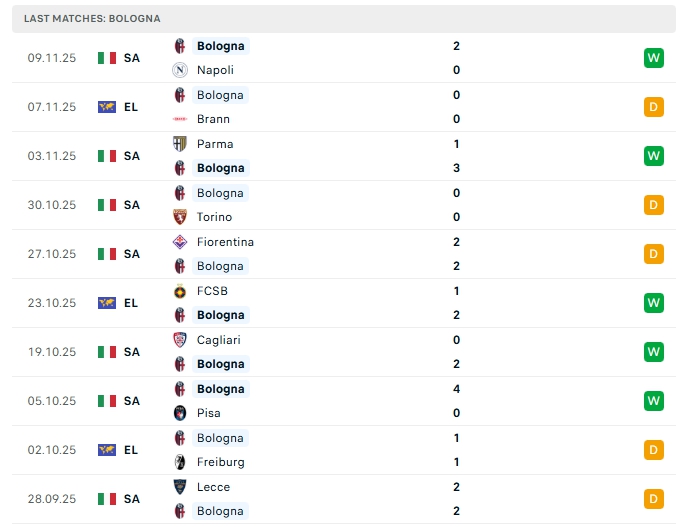688x527 pixels.
Task: Click the FCSB club logo
Action: tap(180, 291)
